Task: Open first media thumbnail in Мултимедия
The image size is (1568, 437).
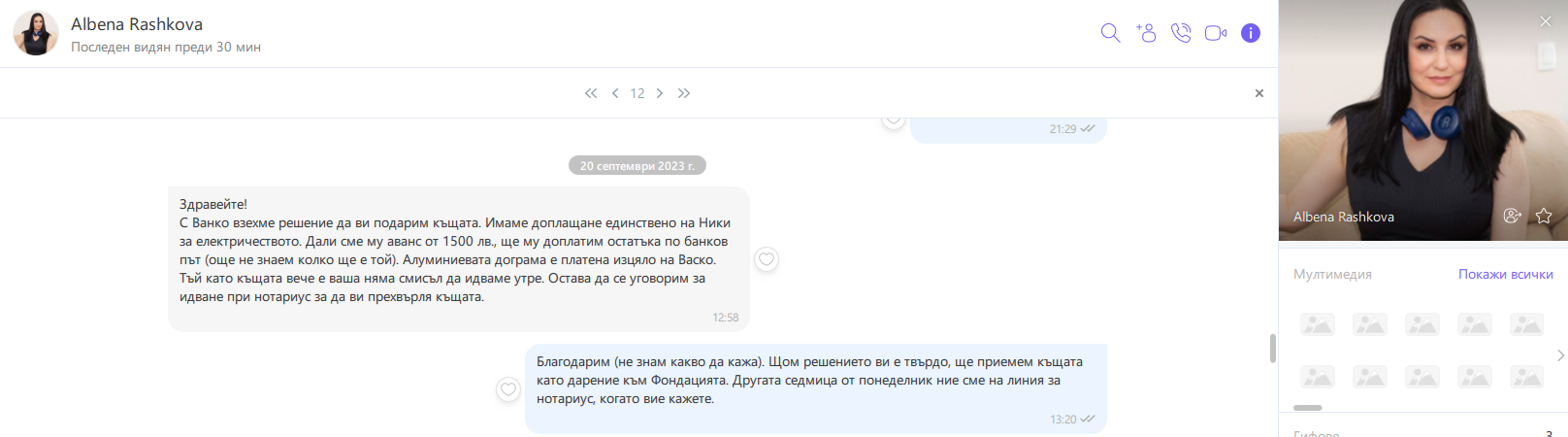Action: tap(1318, 324)
